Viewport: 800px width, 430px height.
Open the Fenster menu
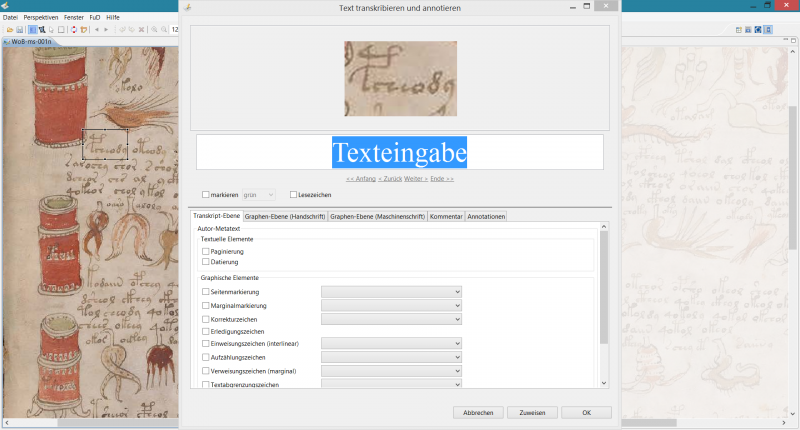click(x=73, y=17)
